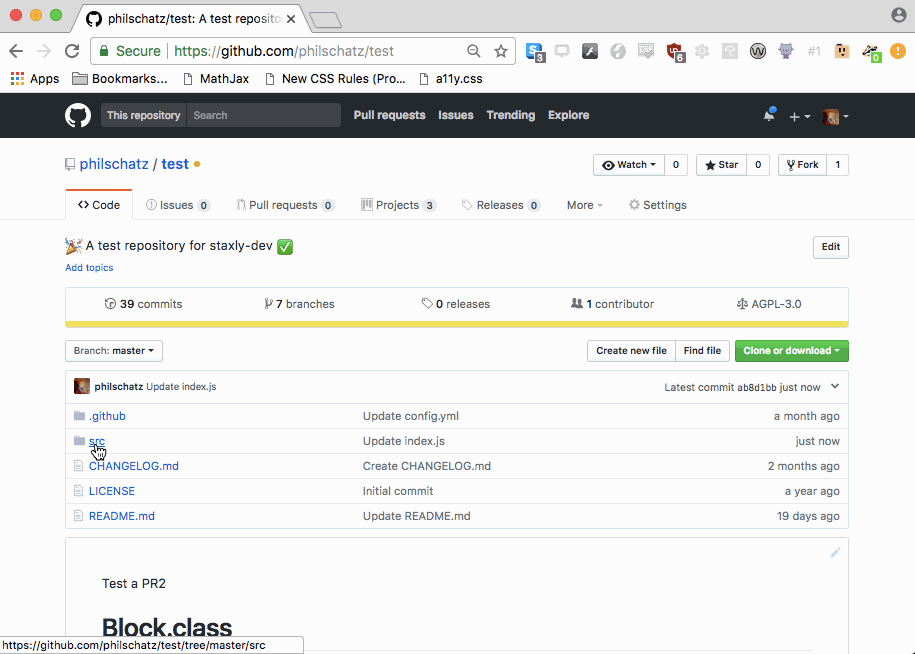Open the Bookmarks folder in bookmarks bar
Screen dimensions: 915x654
point(120,79)
